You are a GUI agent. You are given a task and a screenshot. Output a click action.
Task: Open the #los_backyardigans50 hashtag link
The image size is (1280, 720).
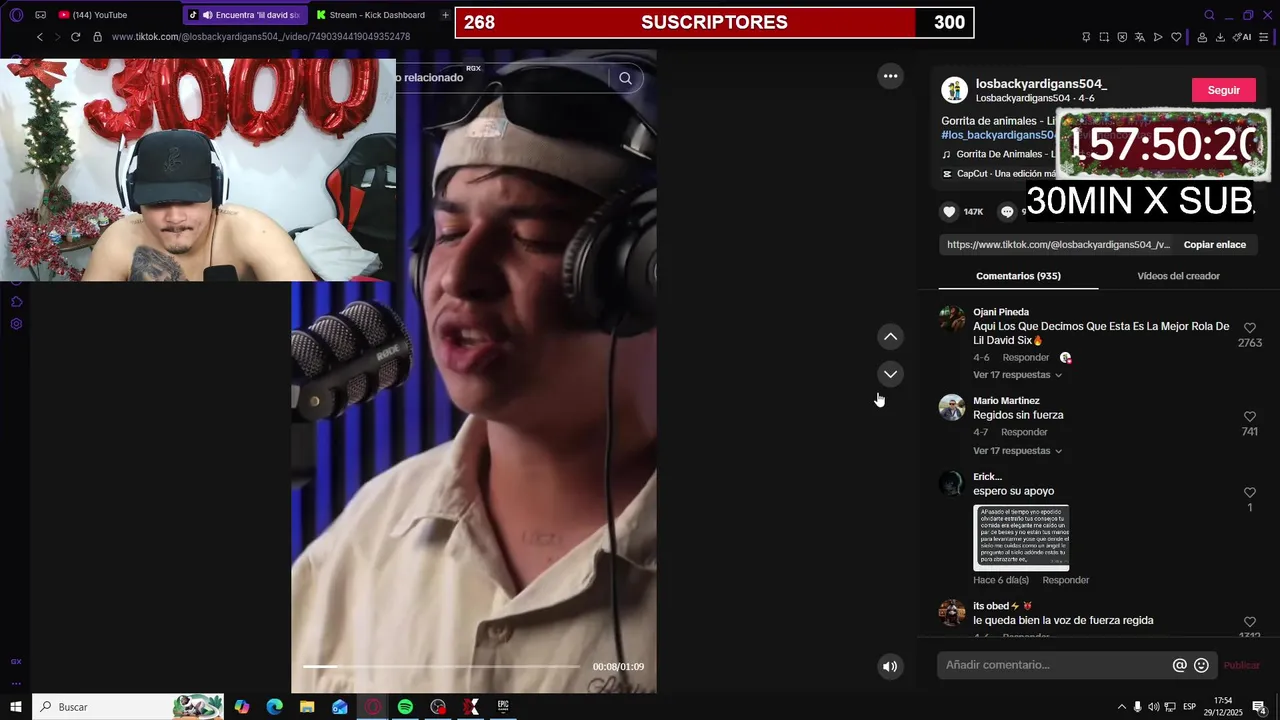pyautogui.click(x=999, y=135)
